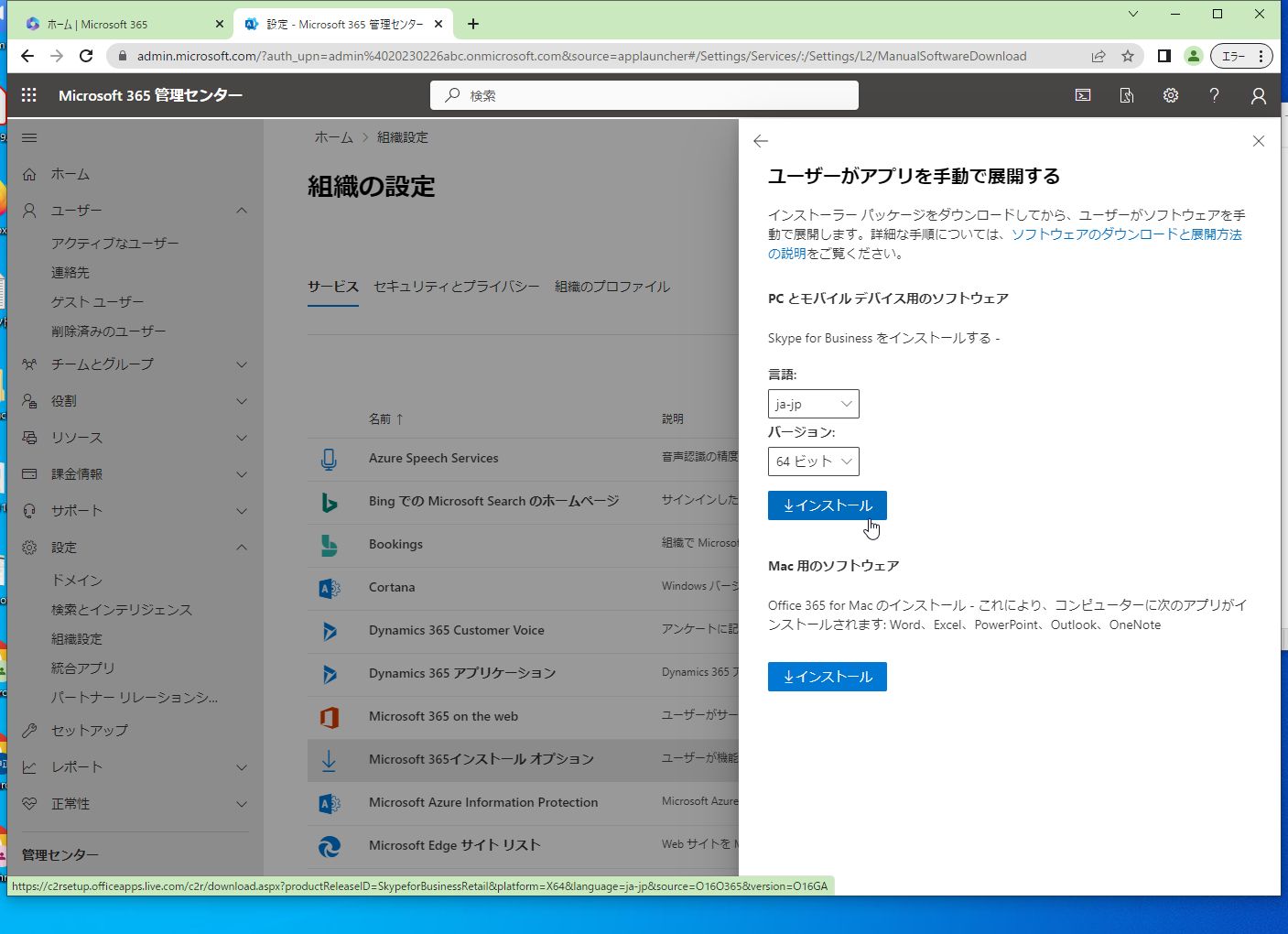Expand the 役割 navigation section
The image size is (1288, 934).
pos(242,401)
